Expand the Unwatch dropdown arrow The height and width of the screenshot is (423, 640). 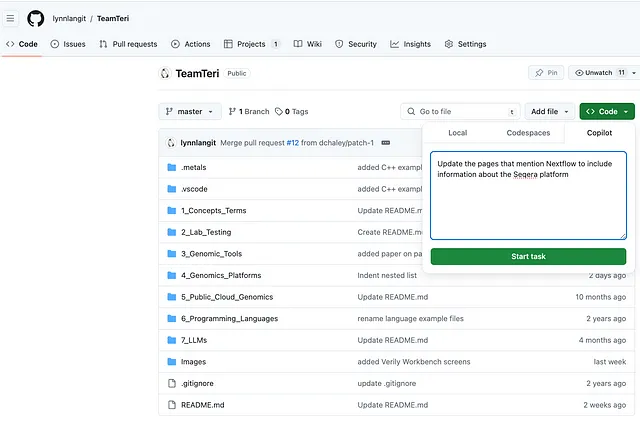tap(634, 73)
